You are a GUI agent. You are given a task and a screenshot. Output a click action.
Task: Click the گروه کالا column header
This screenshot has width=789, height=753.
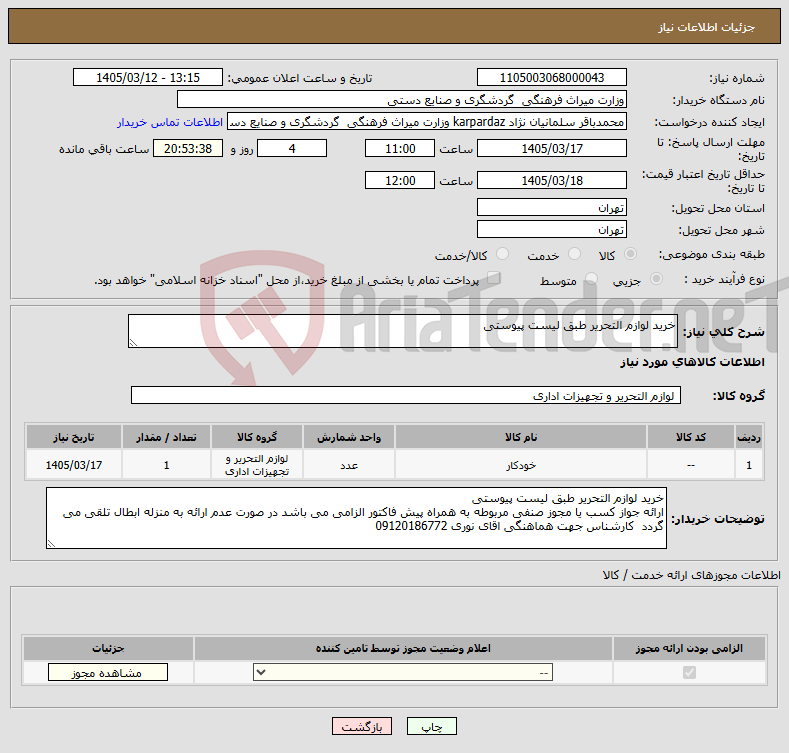click(x=257, y=437)
